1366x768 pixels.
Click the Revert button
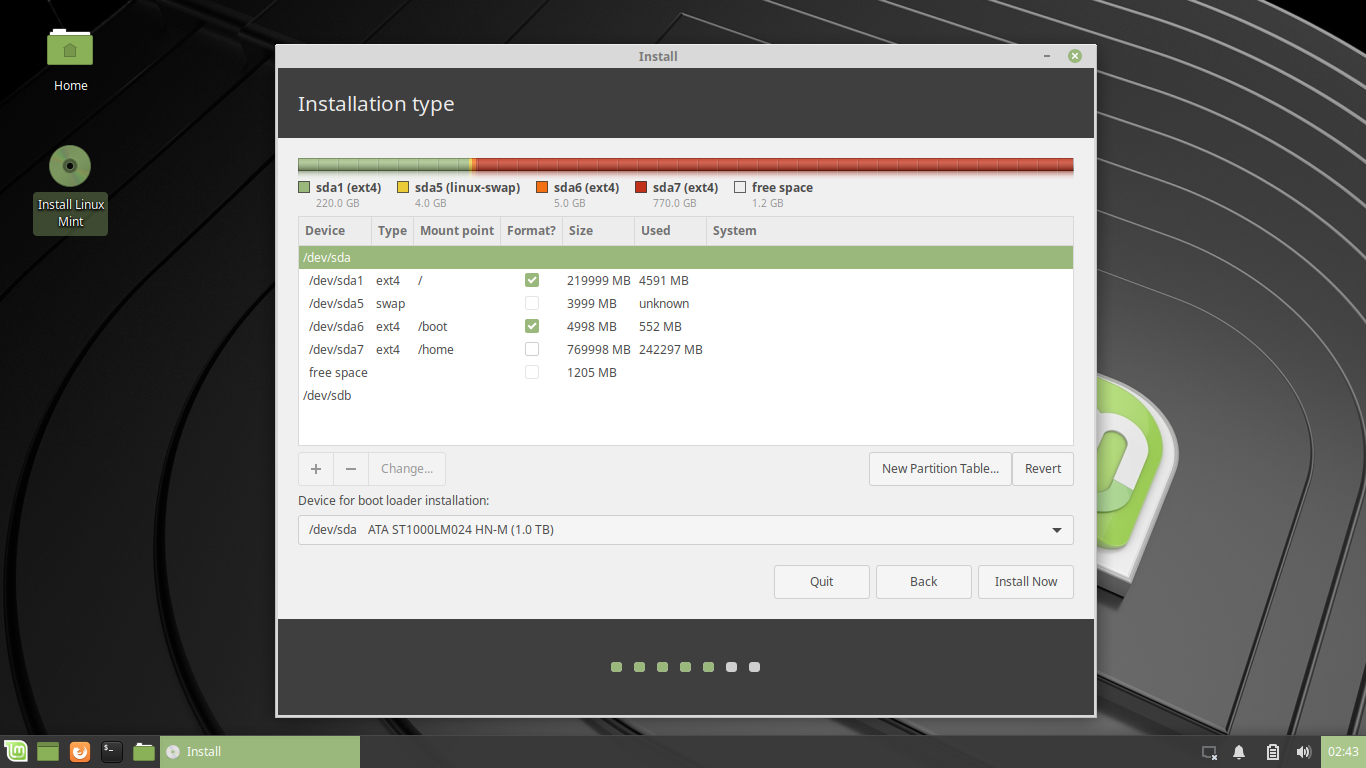pyautogui.click(x=1043, y=469)
